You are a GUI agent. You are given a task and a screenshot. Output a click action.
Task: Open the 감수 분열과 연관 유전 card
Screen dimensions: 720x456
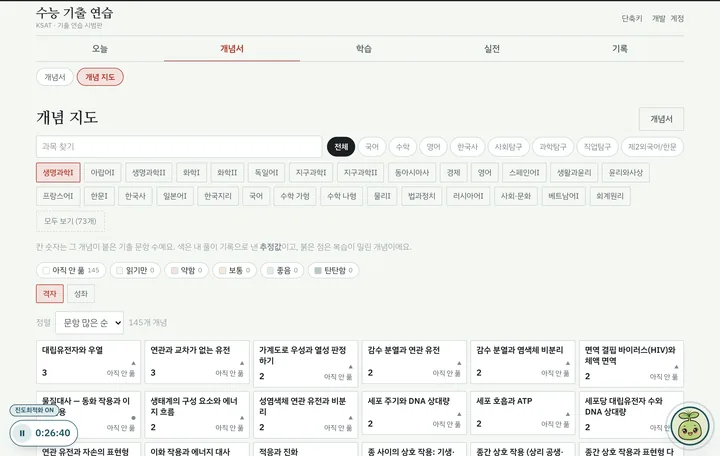click(x=414, y=362)
